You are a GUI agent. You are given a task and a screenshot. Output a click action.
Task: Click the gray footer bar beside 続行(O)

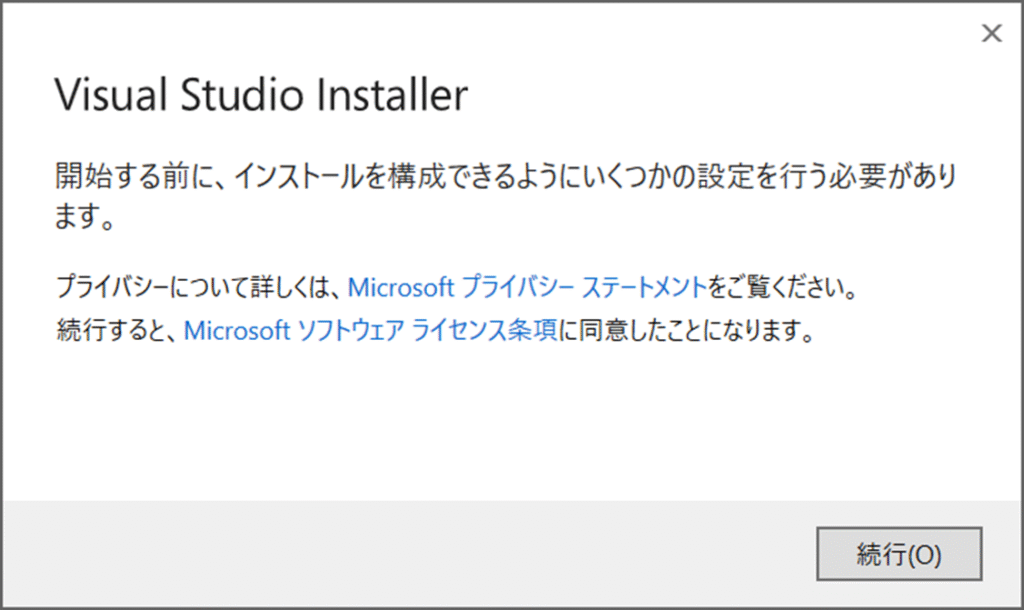click(405, 554)
